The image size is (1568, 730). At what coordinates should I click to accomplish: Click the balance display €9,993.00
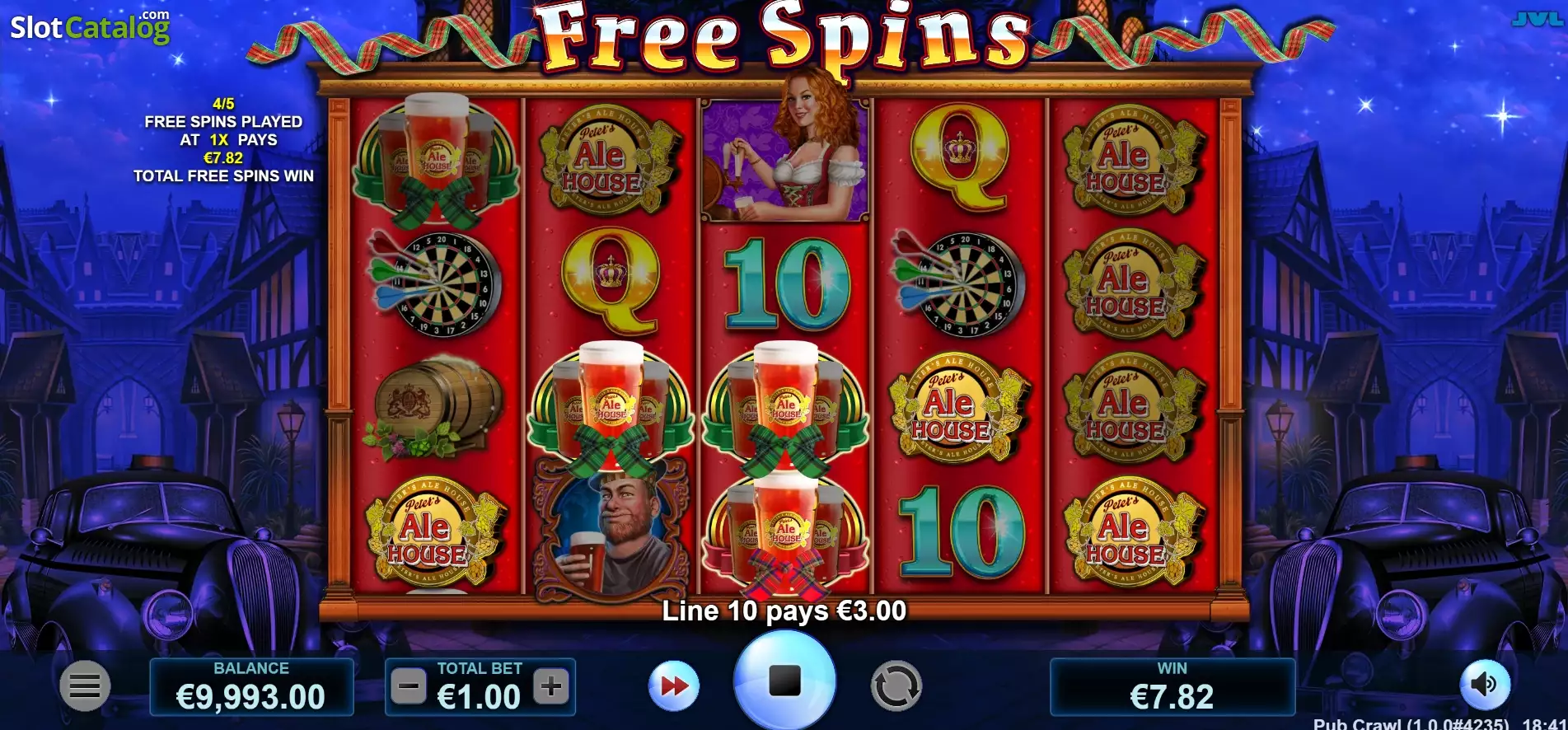pos(251,686)
